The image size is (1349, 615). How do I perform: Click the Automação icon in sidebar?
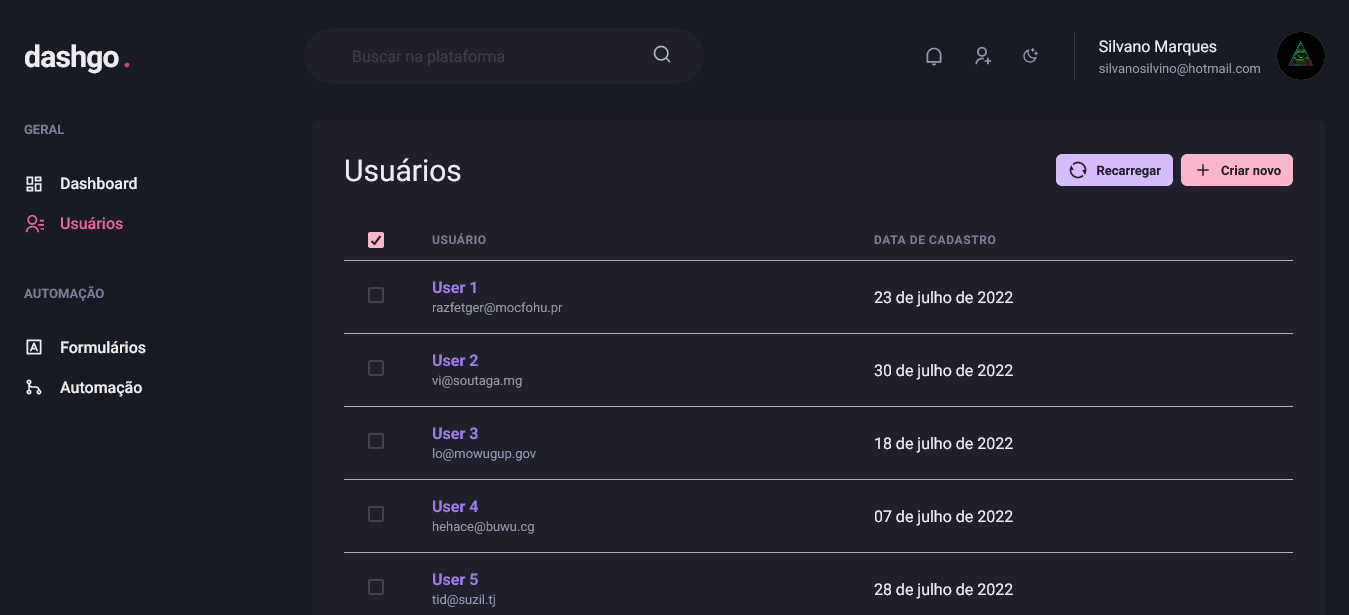(34, 386)
